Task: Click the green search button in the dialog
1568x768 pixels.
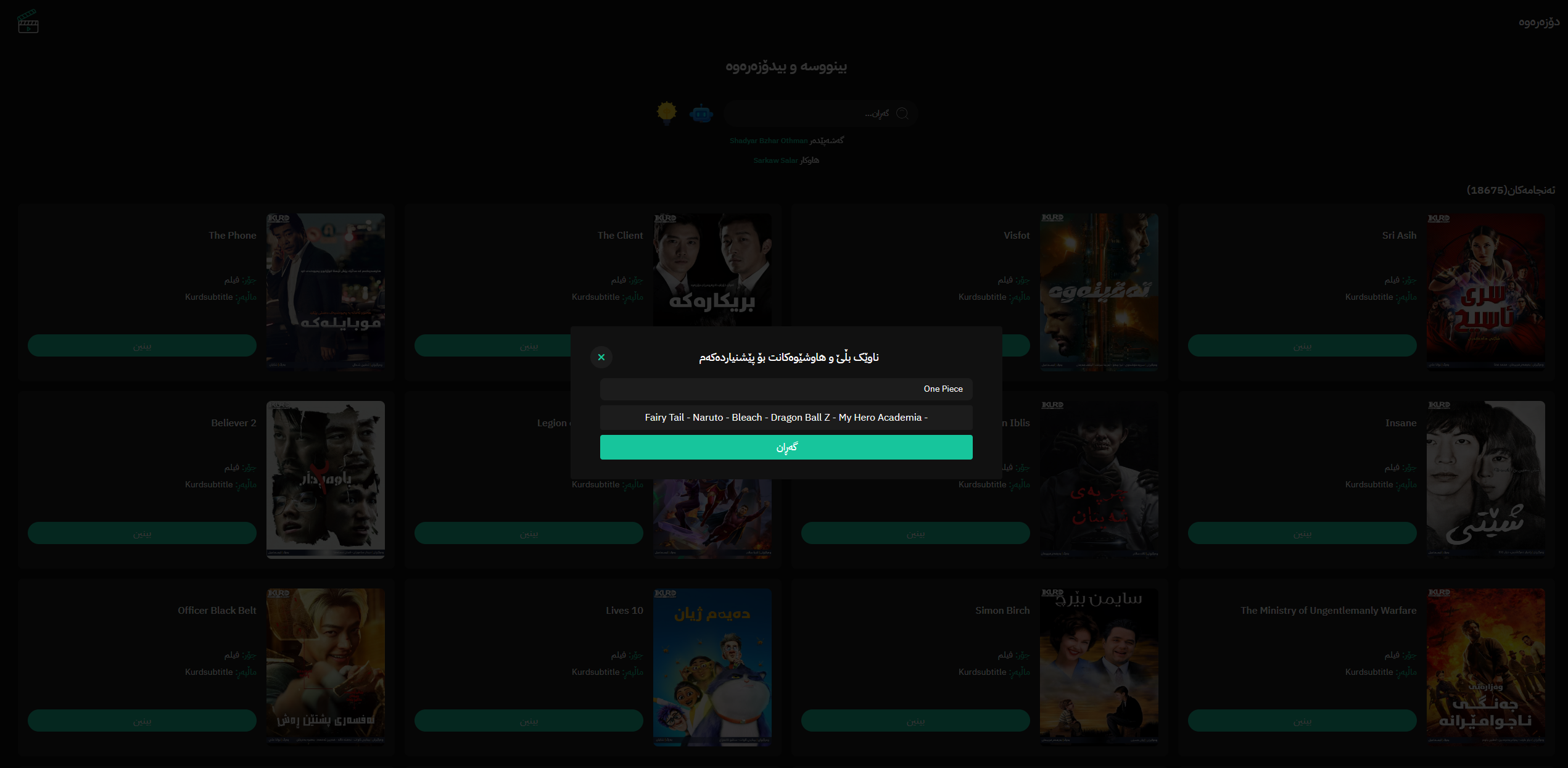Action: [x=786, y=447]
